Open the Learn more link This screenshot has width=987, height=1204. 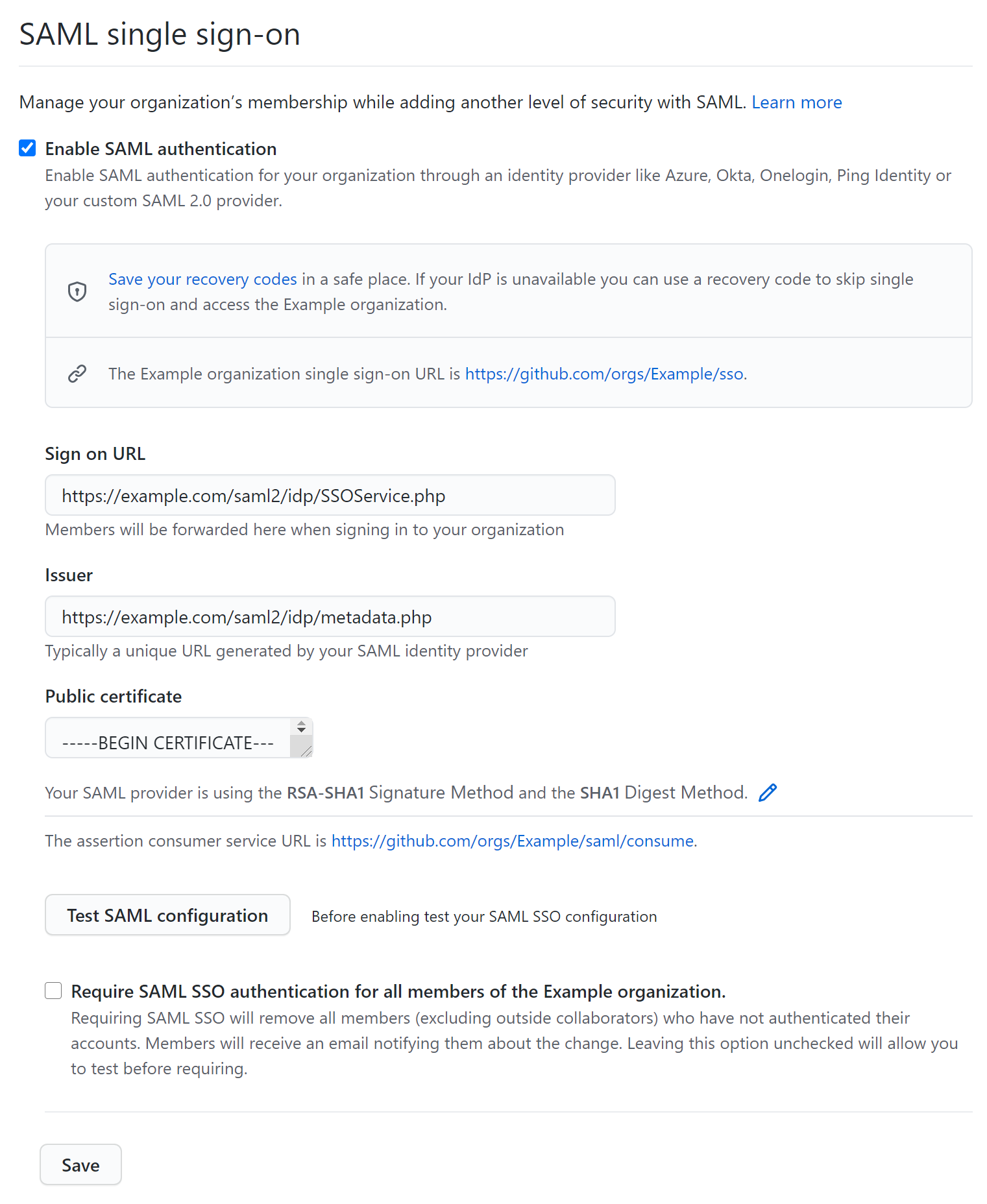pyautogui.click(x=796, y=102)
